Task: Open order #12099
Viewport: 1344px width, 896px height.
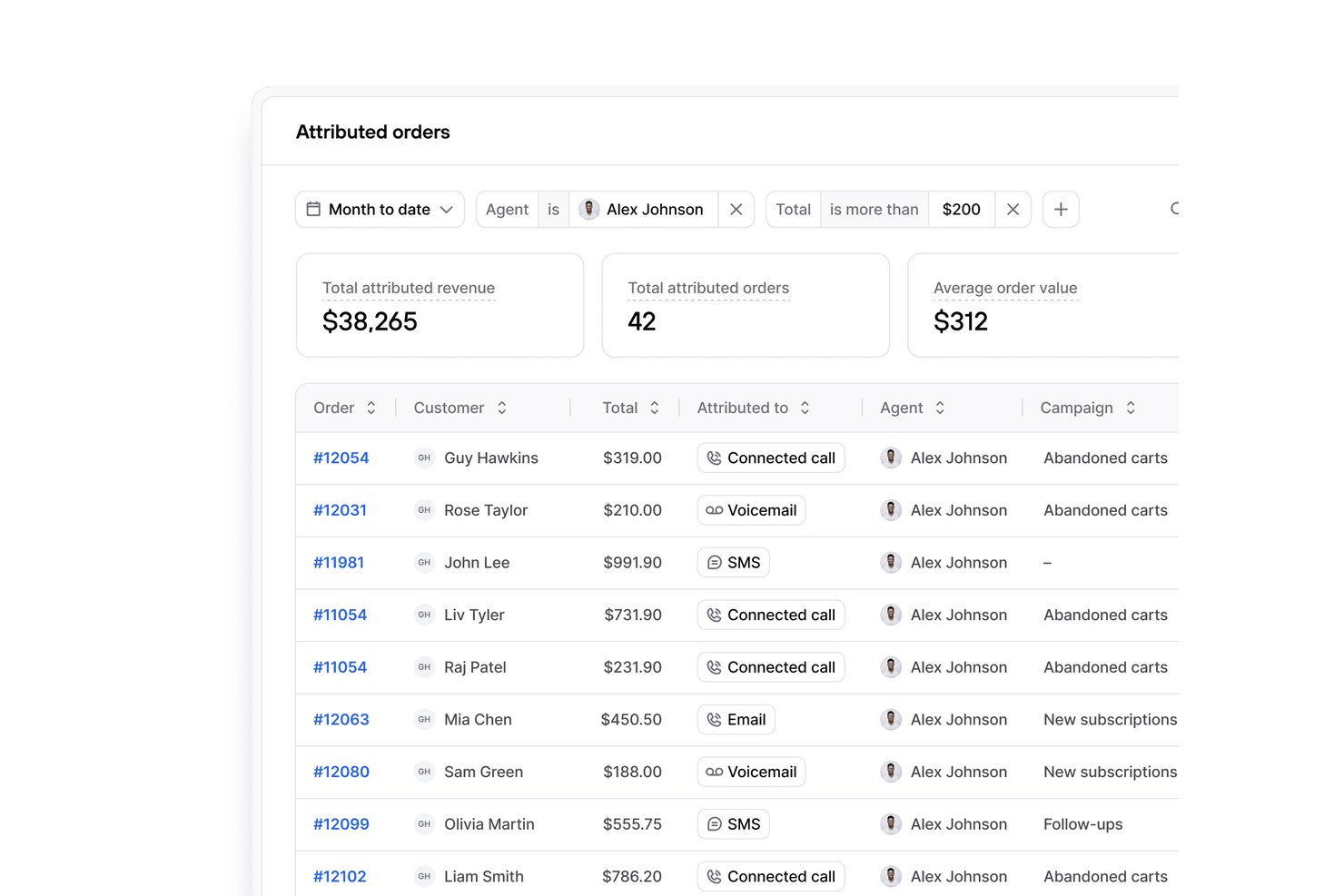Action: point(341,824)
